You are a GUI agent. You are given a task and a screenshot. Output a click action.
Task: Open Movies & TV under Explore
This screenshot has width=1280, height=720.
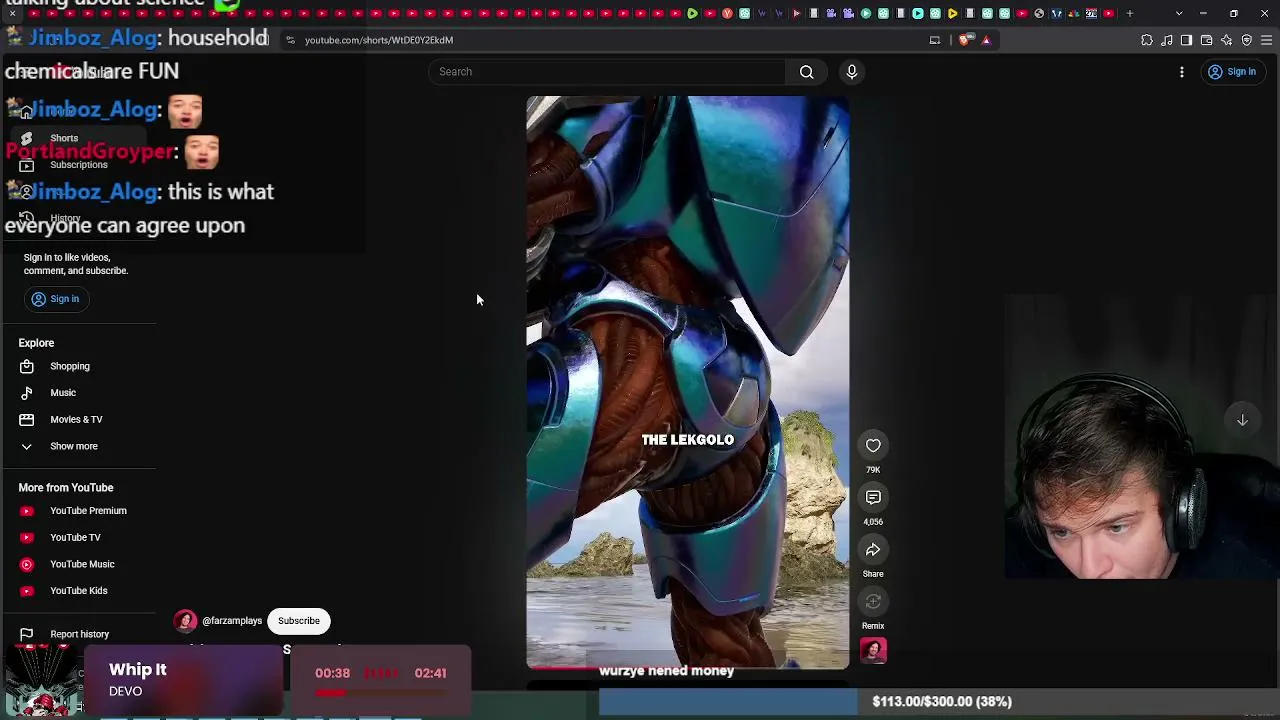click(76, 420)
